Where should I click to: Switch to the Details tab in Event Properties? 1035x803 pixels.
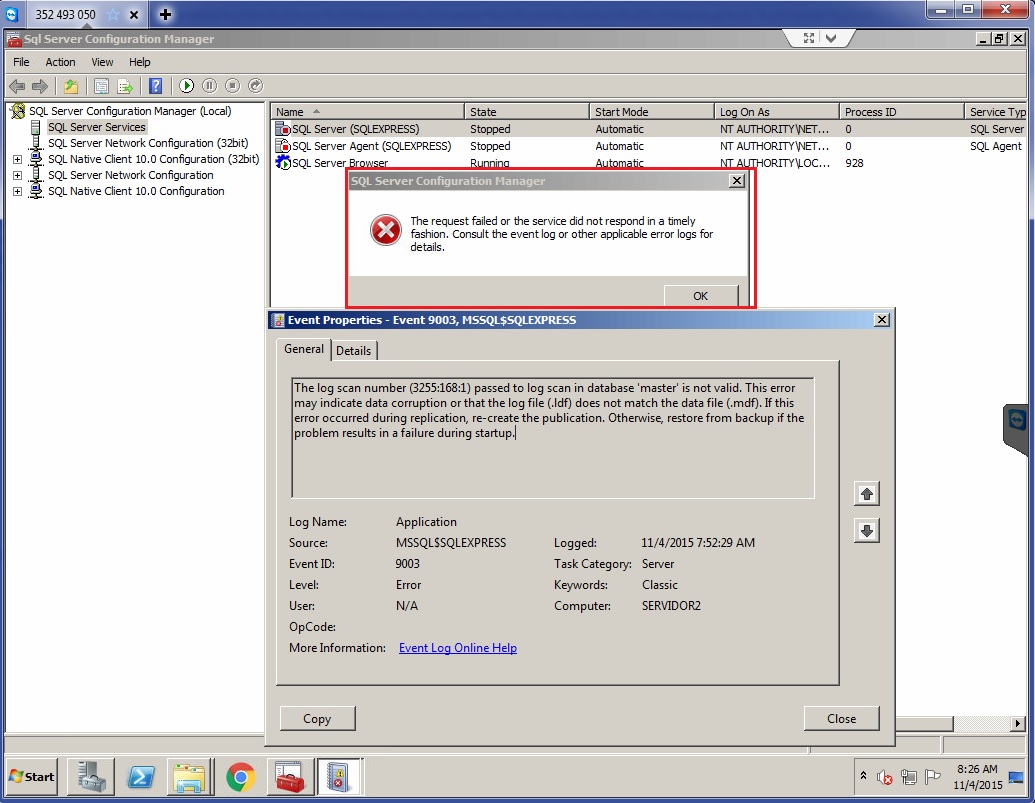[x=353, y=351]
